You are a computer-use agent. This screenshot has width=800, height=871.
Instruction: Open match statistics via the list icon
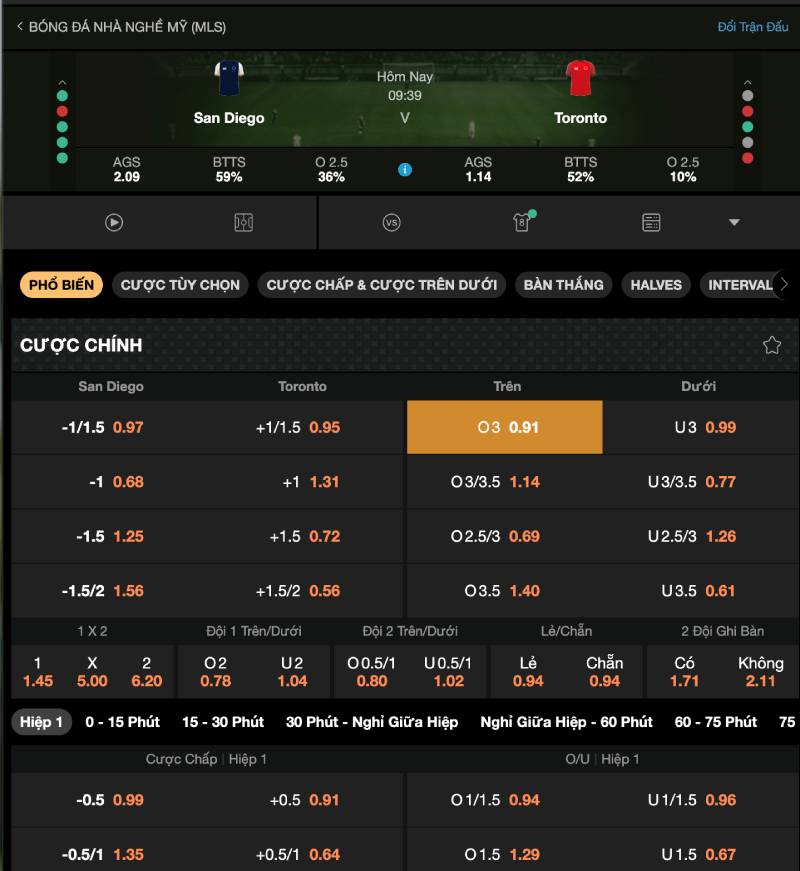coord(651,222)
